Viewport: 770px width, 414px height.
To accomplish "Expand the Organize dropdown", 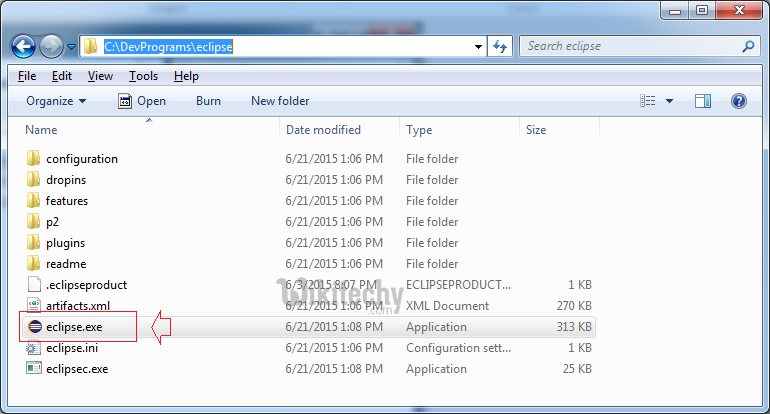I will pyautogui.click(x=56, y=101).
